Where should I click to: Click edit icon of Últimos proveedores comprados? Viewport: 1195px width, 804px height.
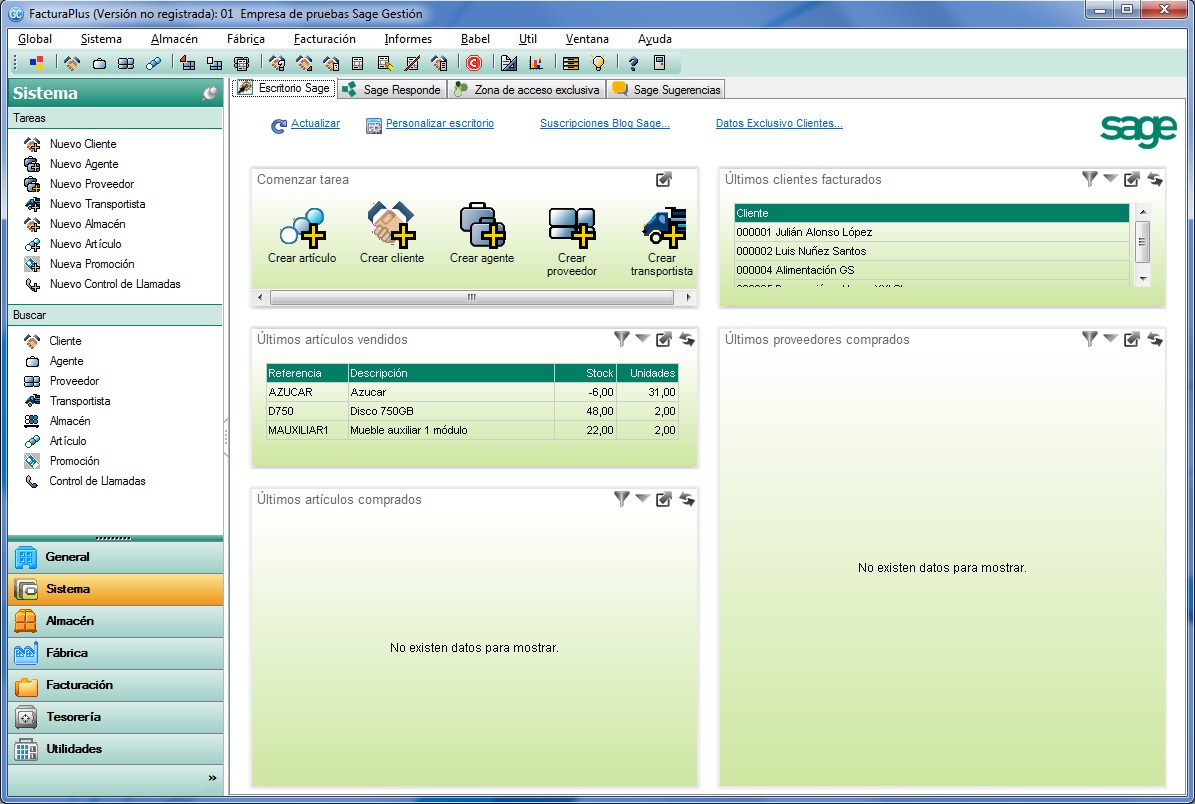pyautogui.click(x=1132, y=339)
